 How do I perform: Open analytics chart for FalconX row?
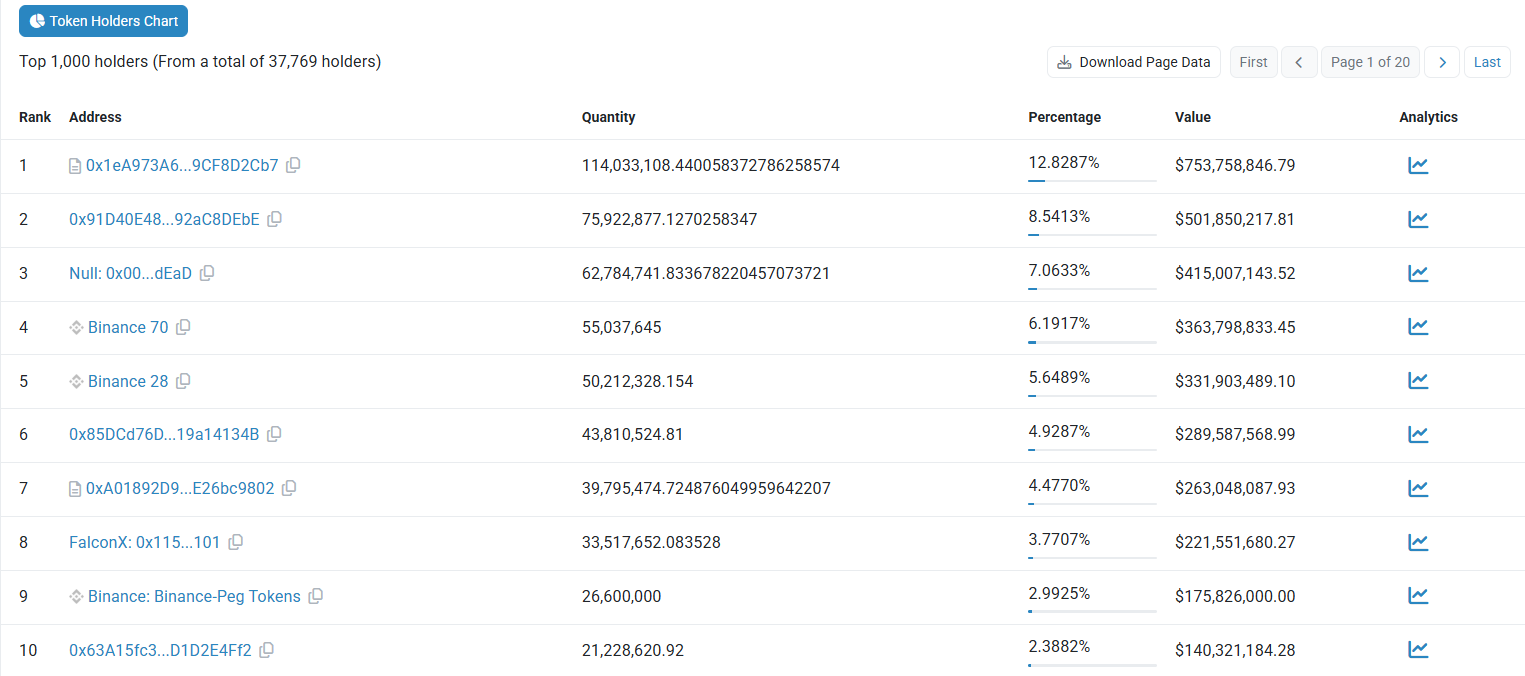(x=1418, y=543)
